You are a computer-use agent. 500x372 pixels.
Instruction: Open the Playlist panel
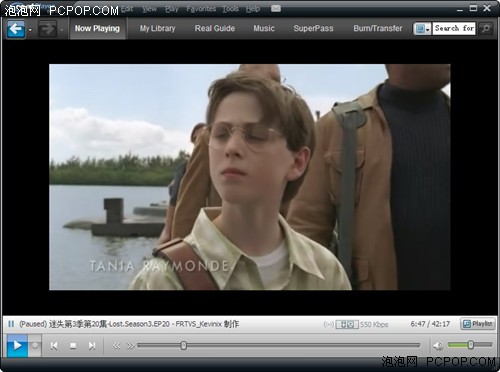478,324
